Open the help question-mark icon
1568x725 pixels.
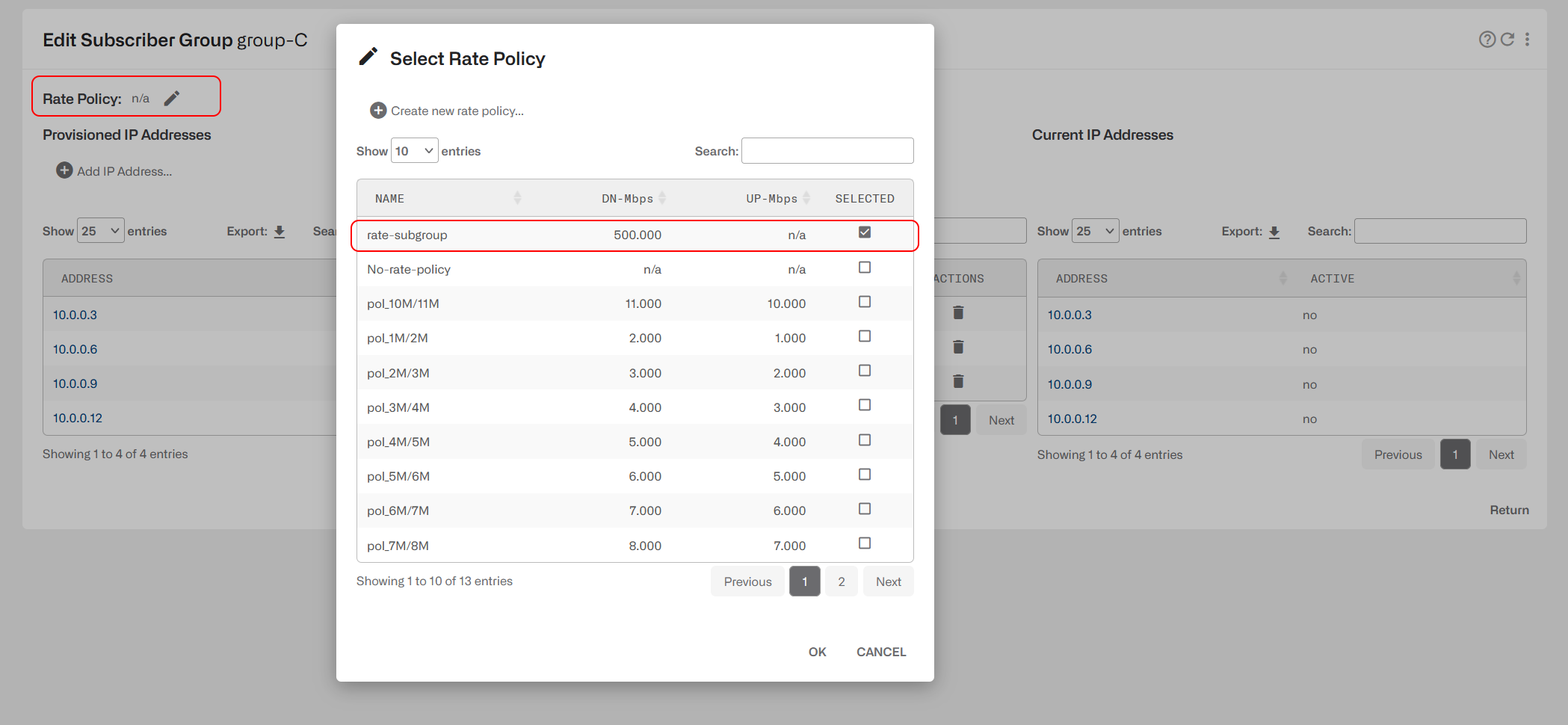pyautogui.click(x=1487, y=40)
